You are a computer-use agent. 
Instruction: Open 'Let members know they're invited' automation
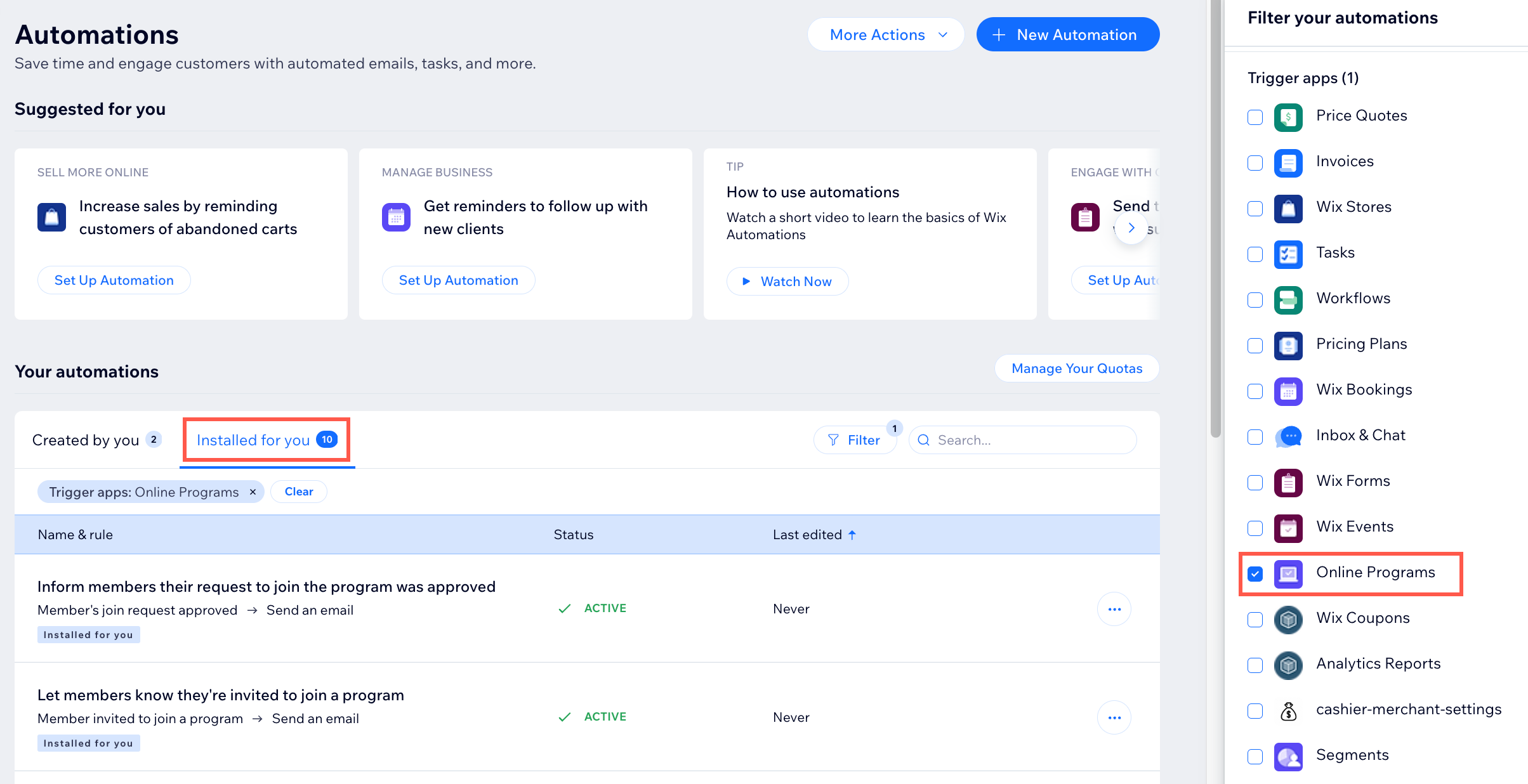click(x=221, y=695)
